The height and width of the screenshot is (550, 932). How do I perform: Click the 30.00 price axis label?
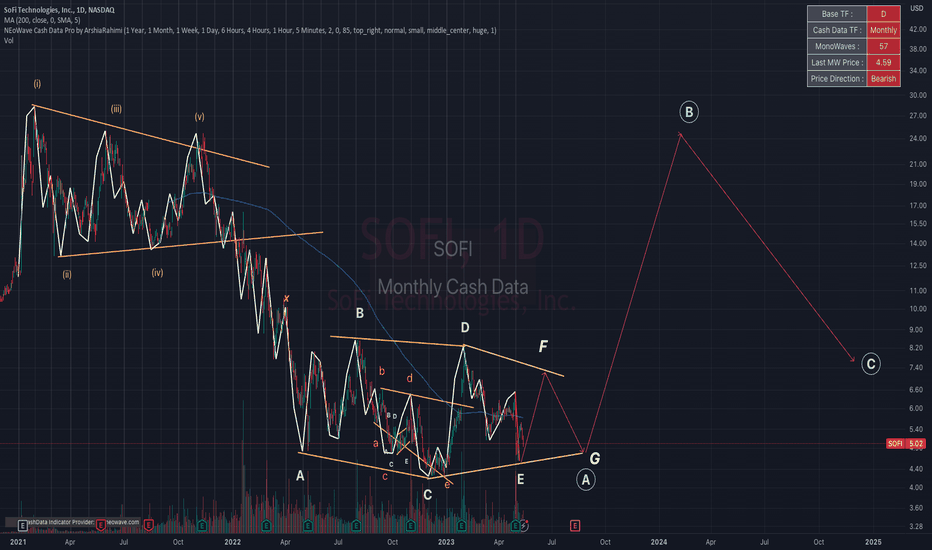(x=918, y=95)
